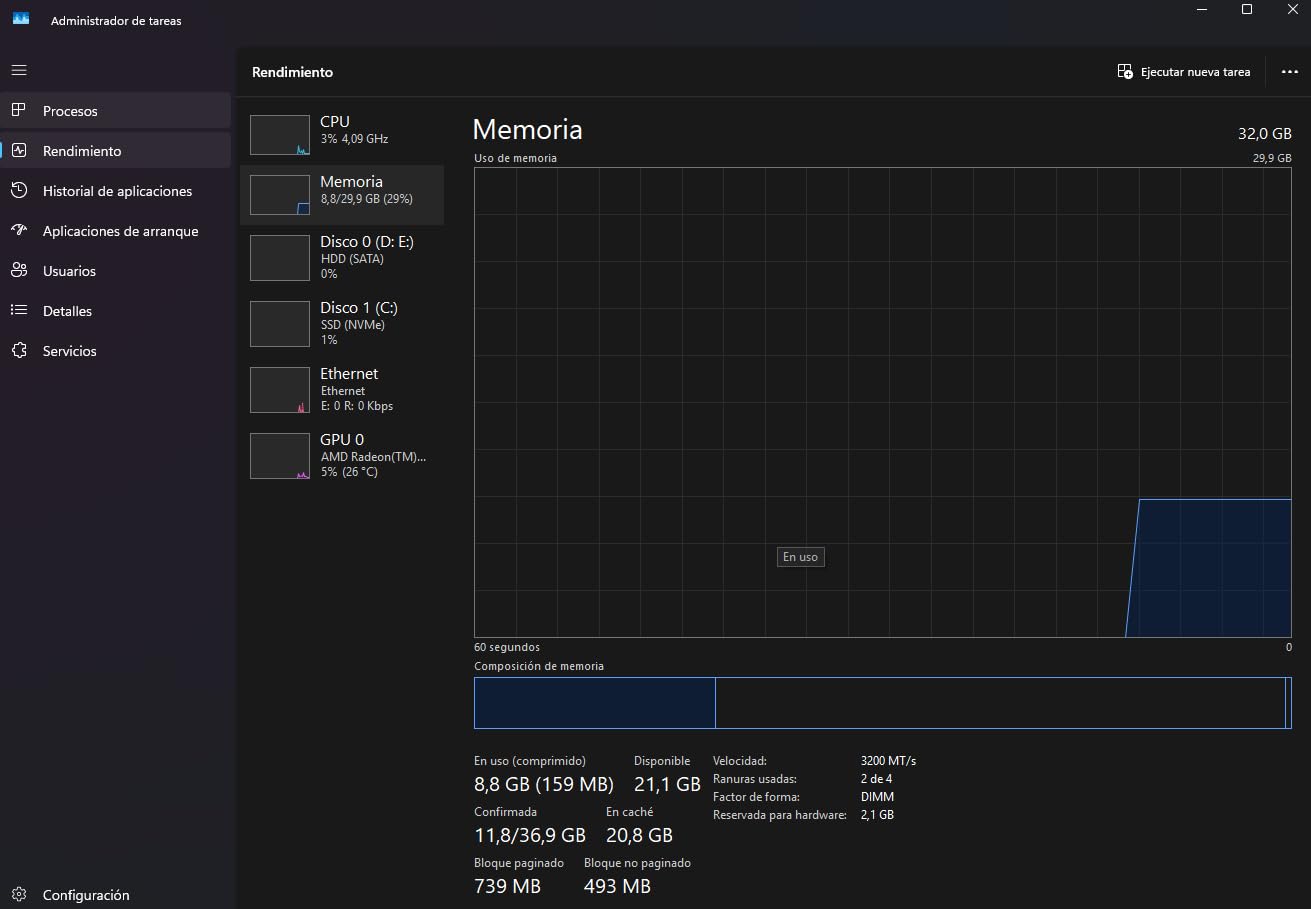Select the GPU 0 graph thumbnail
1311x909 pixels.
click(x=280, y=456)
